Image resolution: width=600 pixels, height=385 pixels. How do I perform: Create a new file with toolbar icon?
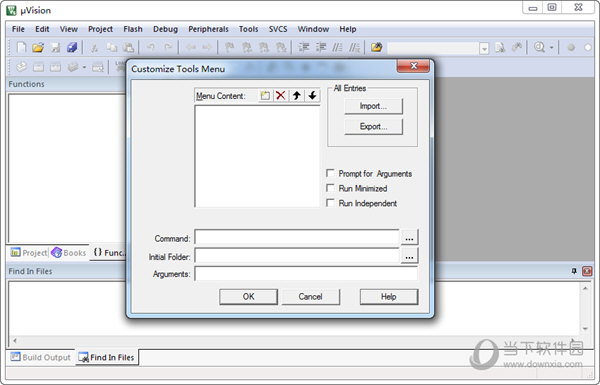(x=21, y=47)
